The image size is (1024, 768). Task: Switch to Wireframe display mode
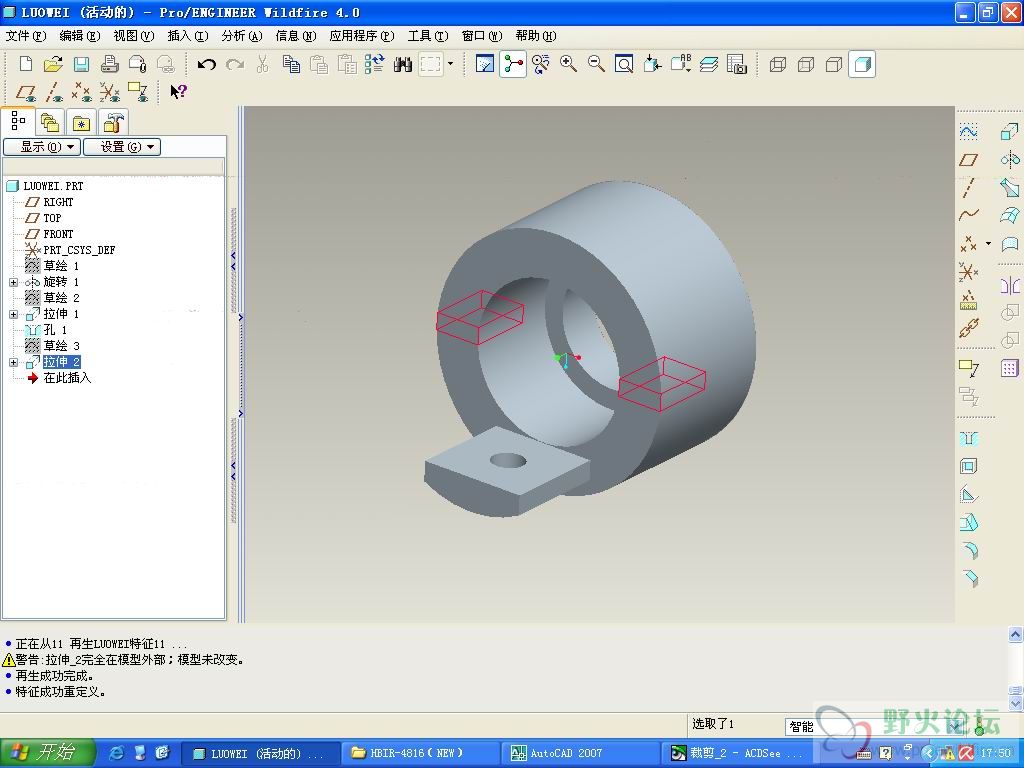[x=777, y=64]
